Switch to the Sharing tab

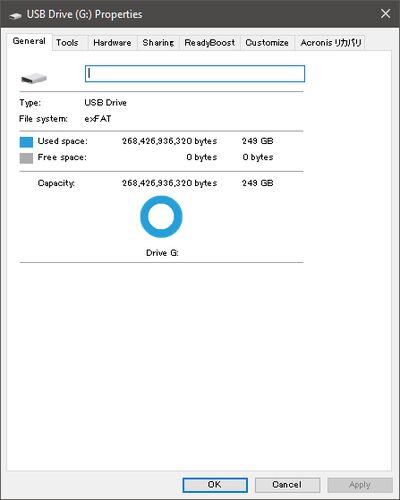coord(158,43)
